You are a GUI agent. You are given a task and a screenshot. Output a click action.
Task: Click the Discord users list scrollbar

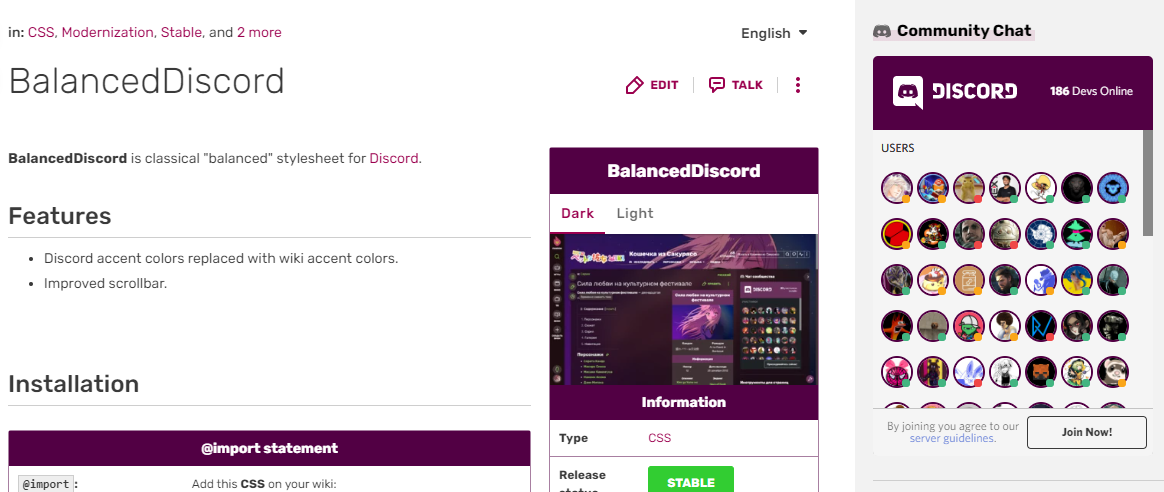click(1148, 182)
